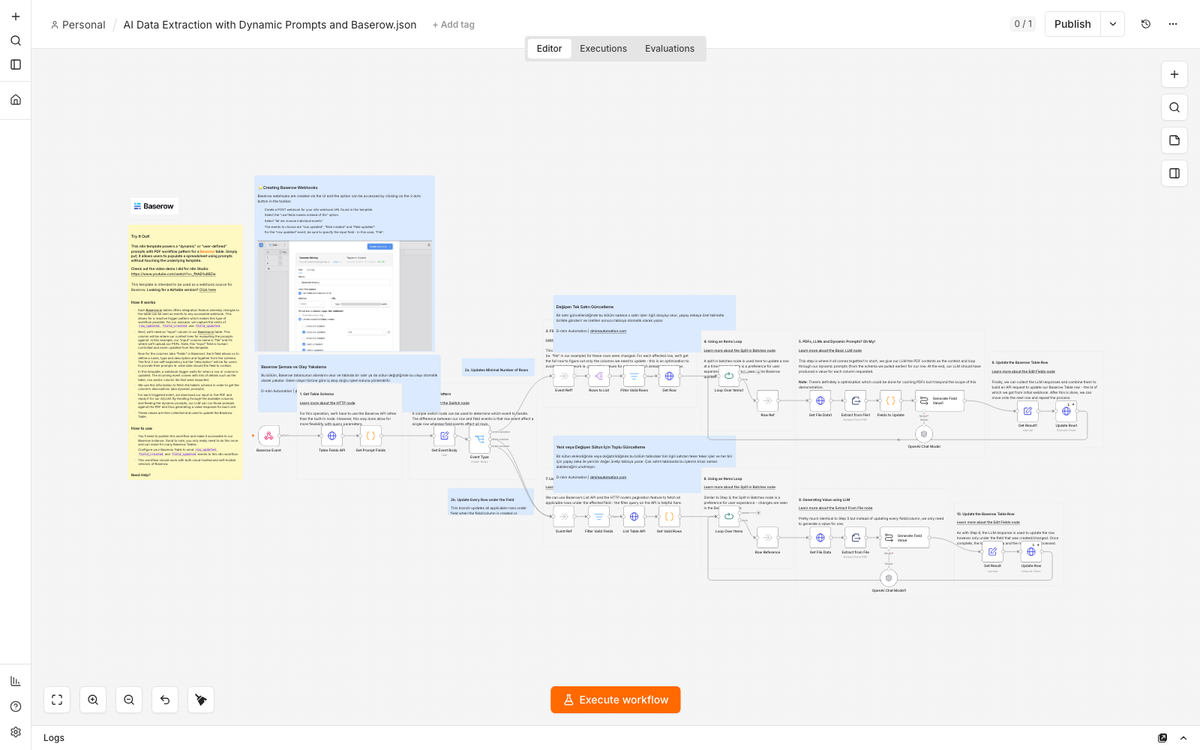Open search in the left sidebar

(15, 40)
